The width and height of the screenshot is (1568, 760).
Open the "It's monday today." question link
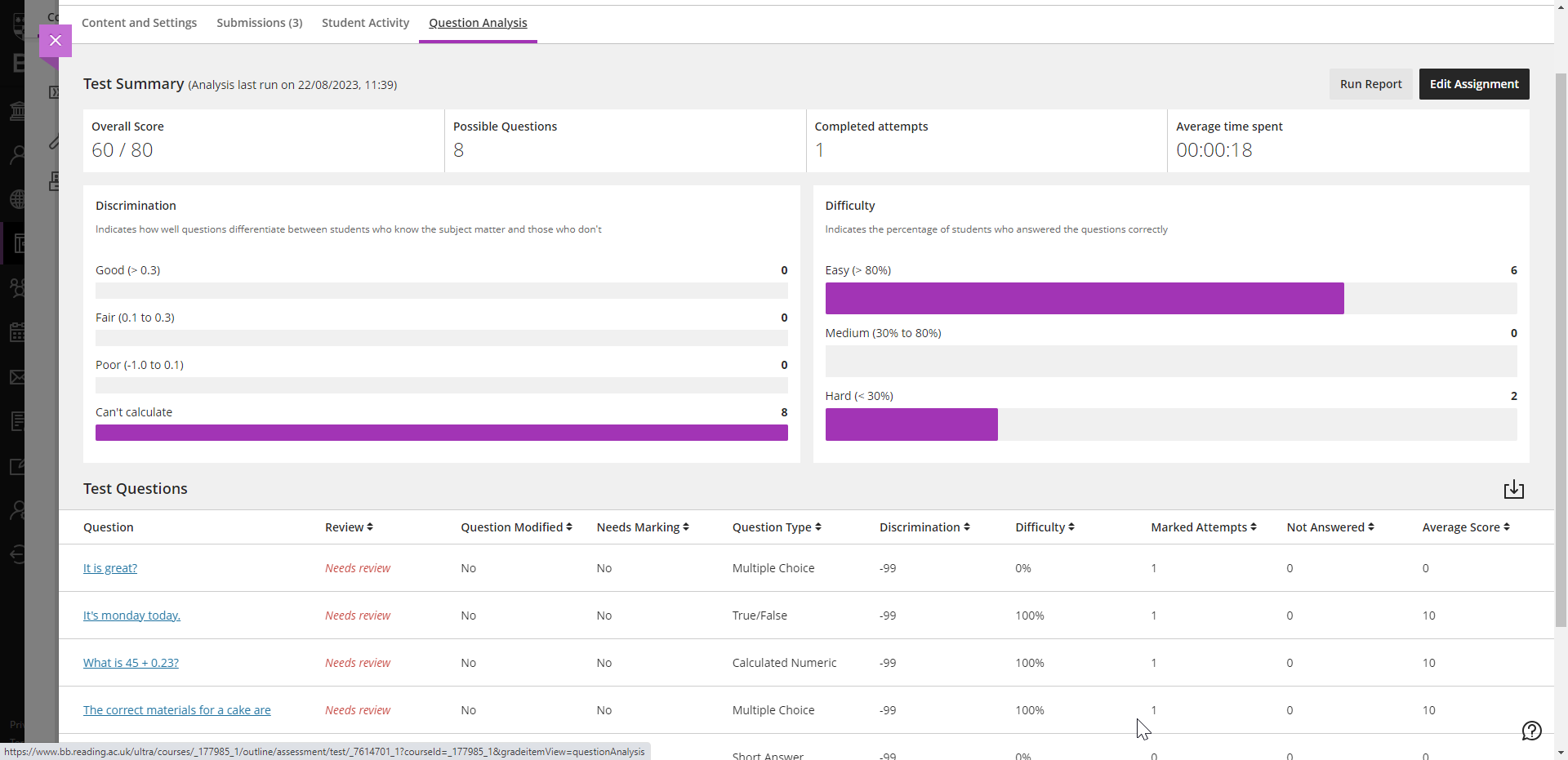[x=131, y=616]
